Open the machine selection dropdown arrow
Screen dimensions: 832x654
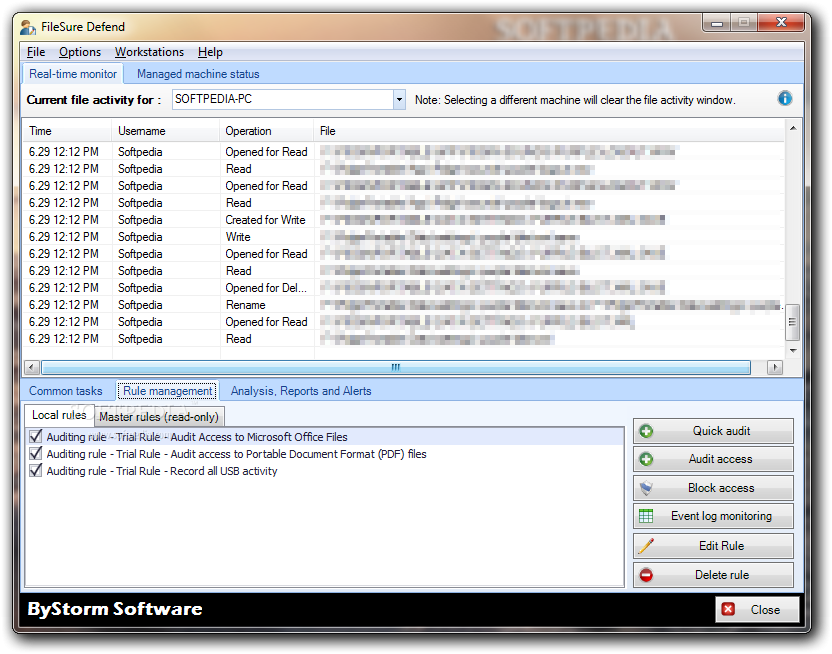click(399, 99)
